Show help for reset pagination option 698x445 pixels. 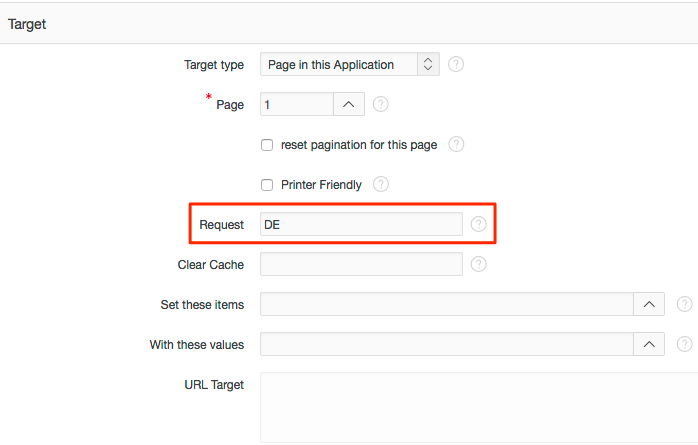coord(456,144)
